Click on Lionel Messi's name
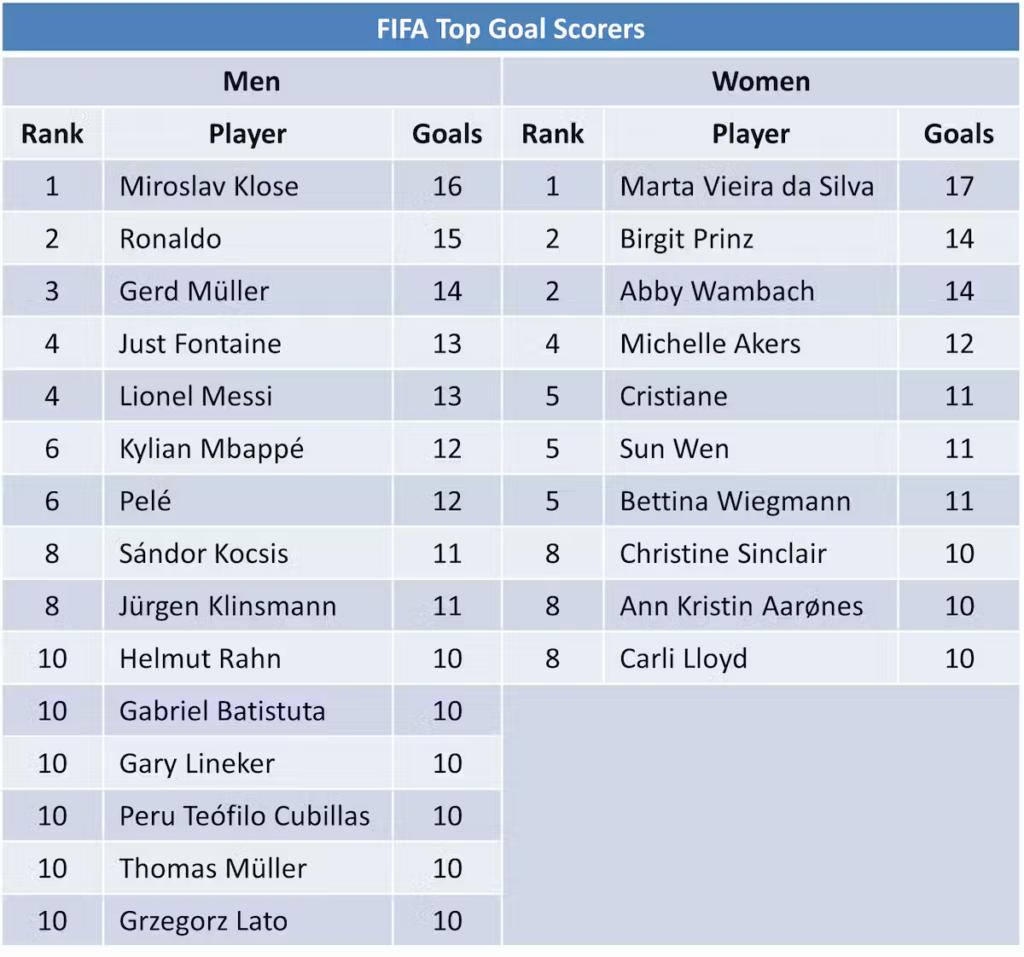Viewport: 1024px width, 957px height. click(x=196, y=396)
